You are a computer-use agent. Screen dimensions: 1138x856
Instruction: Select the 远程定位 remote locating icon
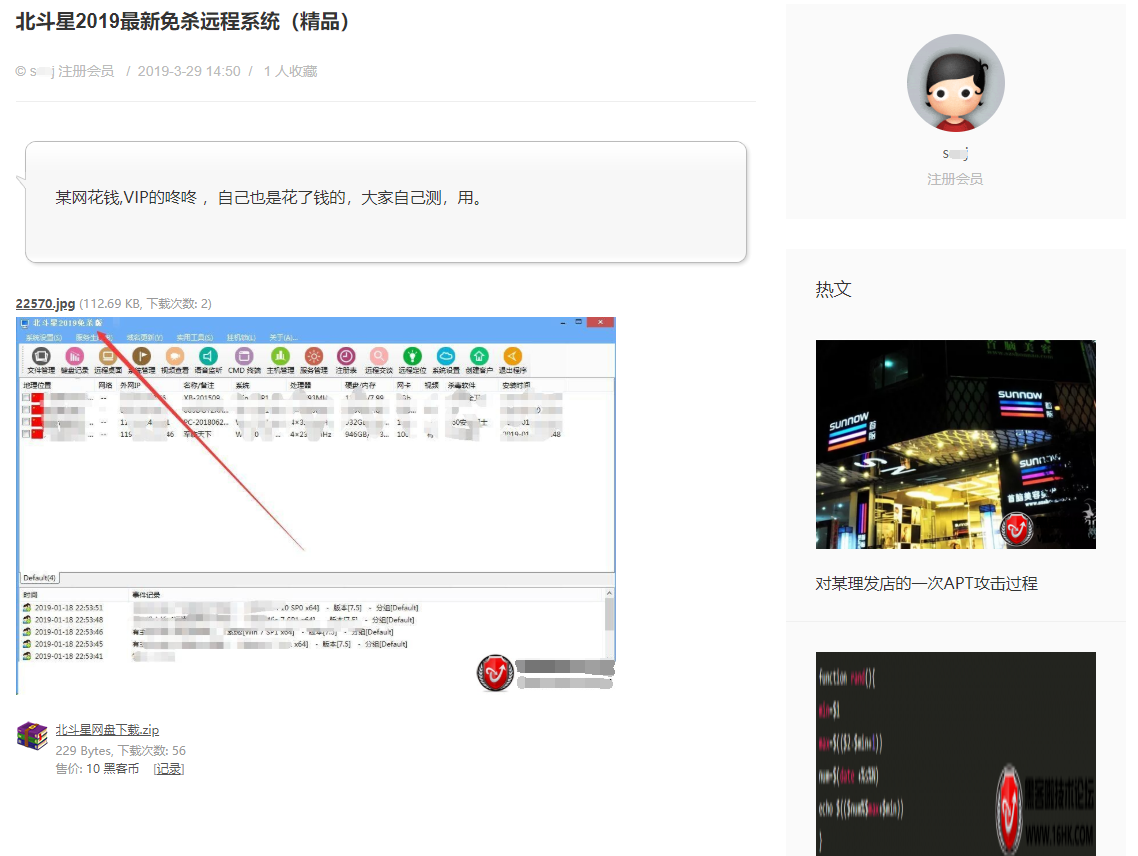point(411,355)
